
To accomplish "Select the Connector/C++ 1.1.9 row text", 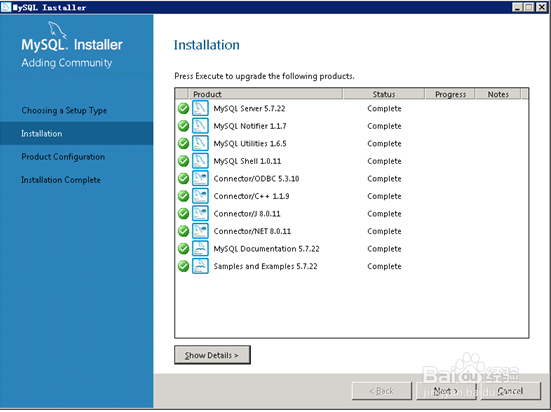I will [251, 196].
